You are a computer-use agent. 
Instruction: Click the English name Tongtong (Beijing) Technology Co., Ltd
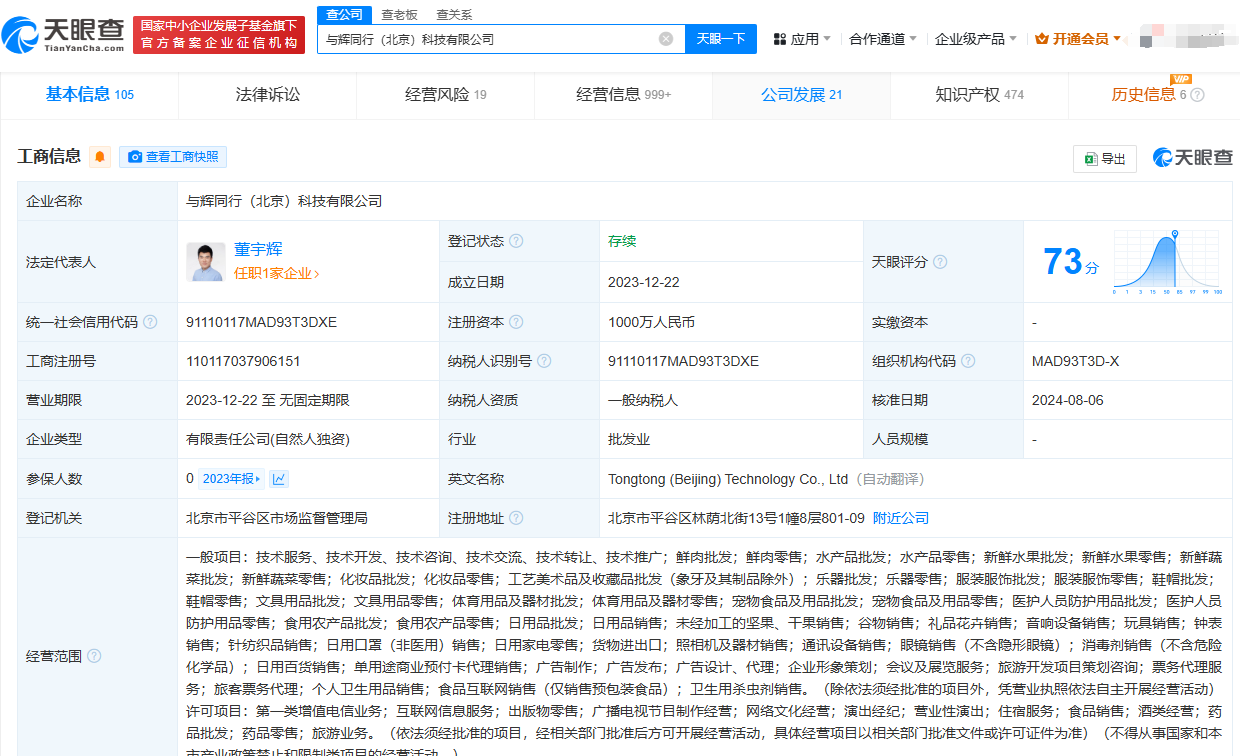pyautogui.click(x=728, y=479)
